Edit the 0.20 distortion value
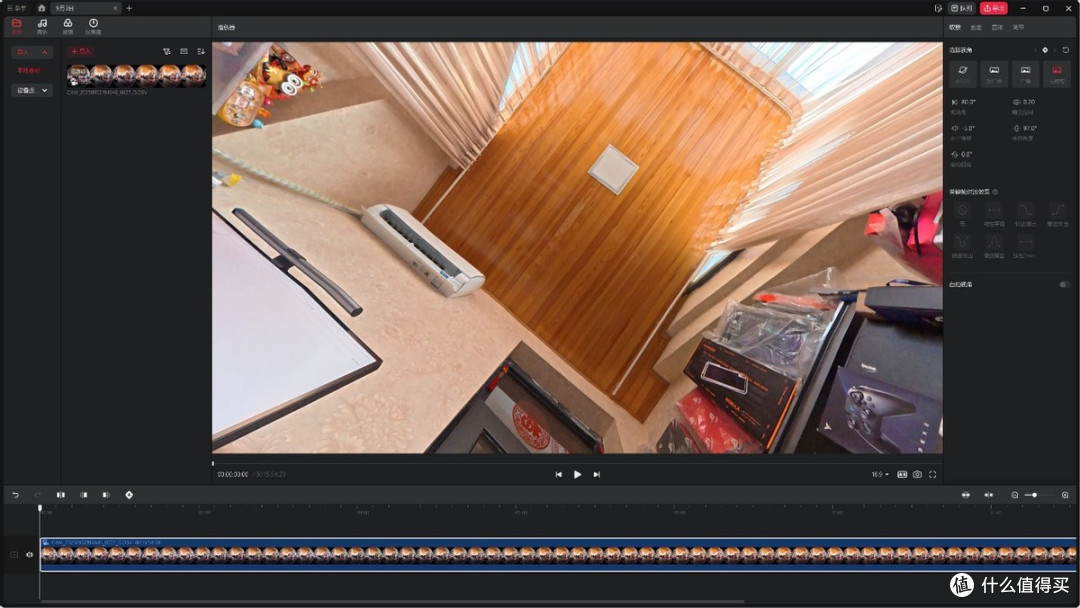This screenshot has height=608, width=1080. pos(1029,102)
